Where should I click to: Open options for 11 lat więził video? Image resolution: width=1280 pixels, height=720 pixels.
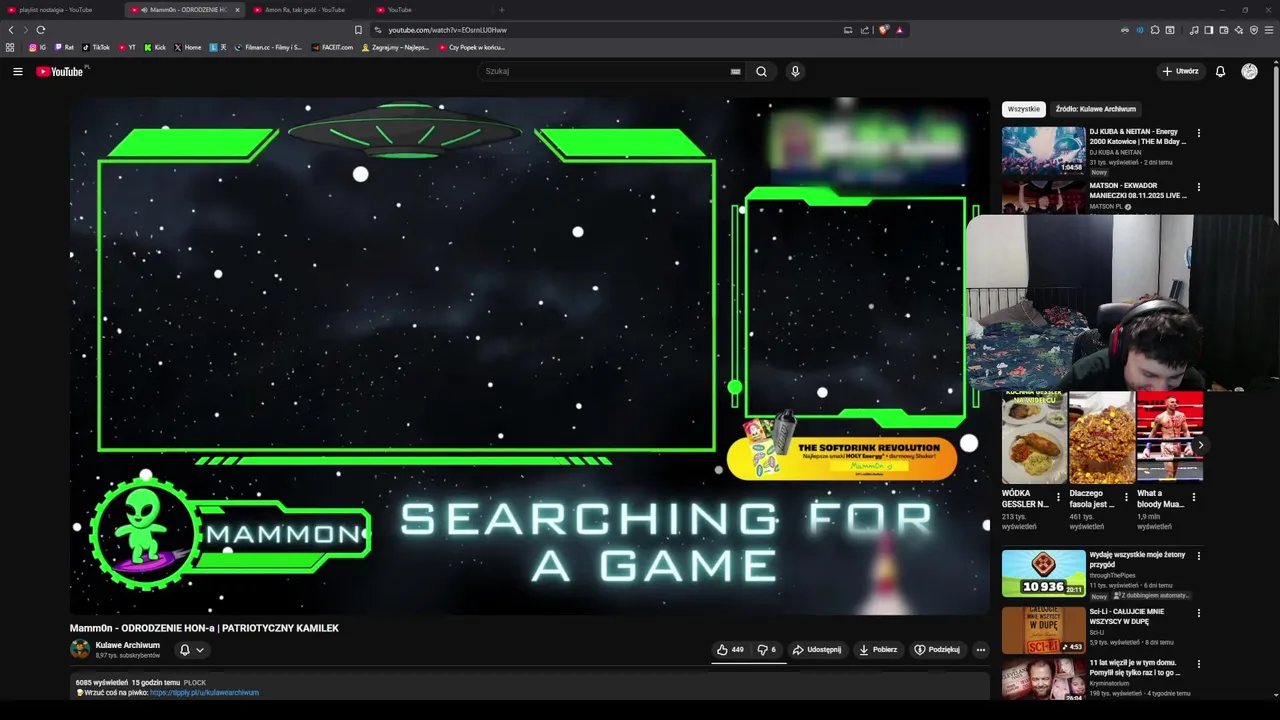click(1199, 664)
